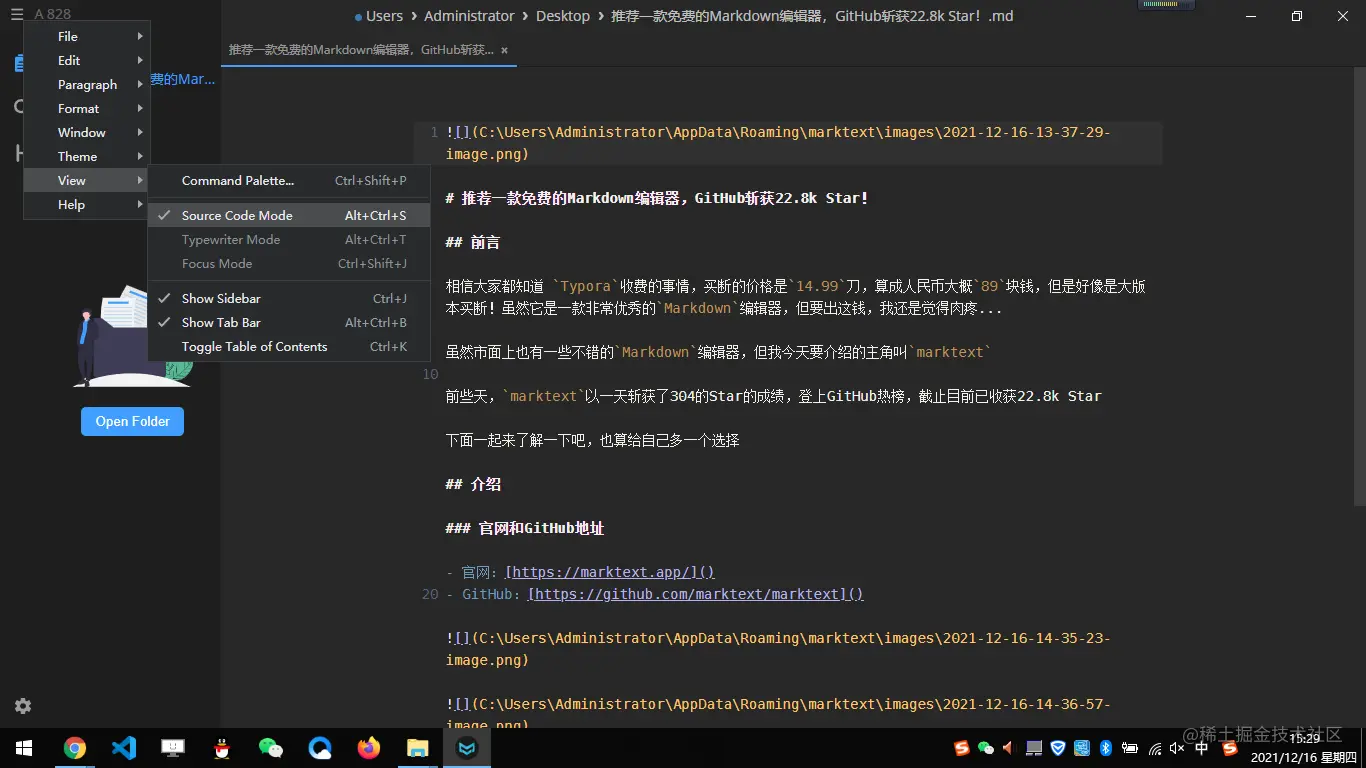Click the Open Folder button
1366x768 pixels.
point(132,421)
